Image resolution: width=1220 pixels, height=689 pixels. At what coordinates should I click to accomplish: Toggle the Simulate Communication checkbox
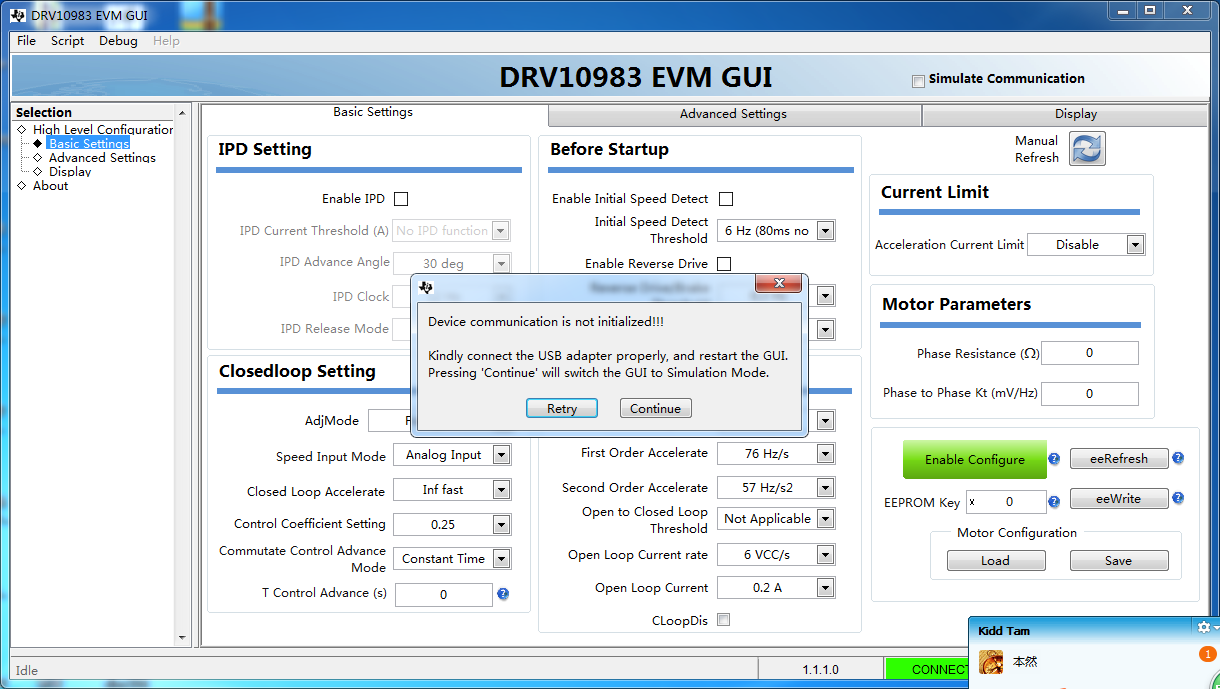click(x=918, y=81)
